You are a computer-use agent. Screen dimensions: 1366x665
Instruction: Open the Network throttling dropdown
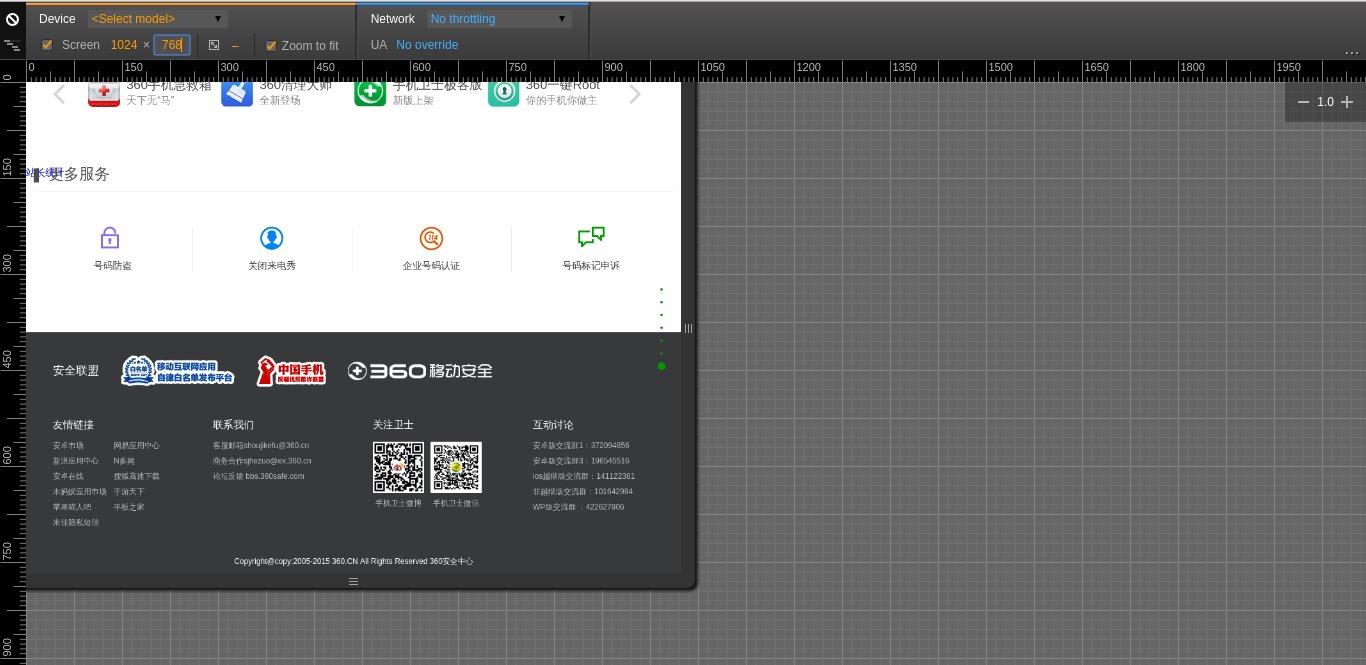click(x=499, y=19)
